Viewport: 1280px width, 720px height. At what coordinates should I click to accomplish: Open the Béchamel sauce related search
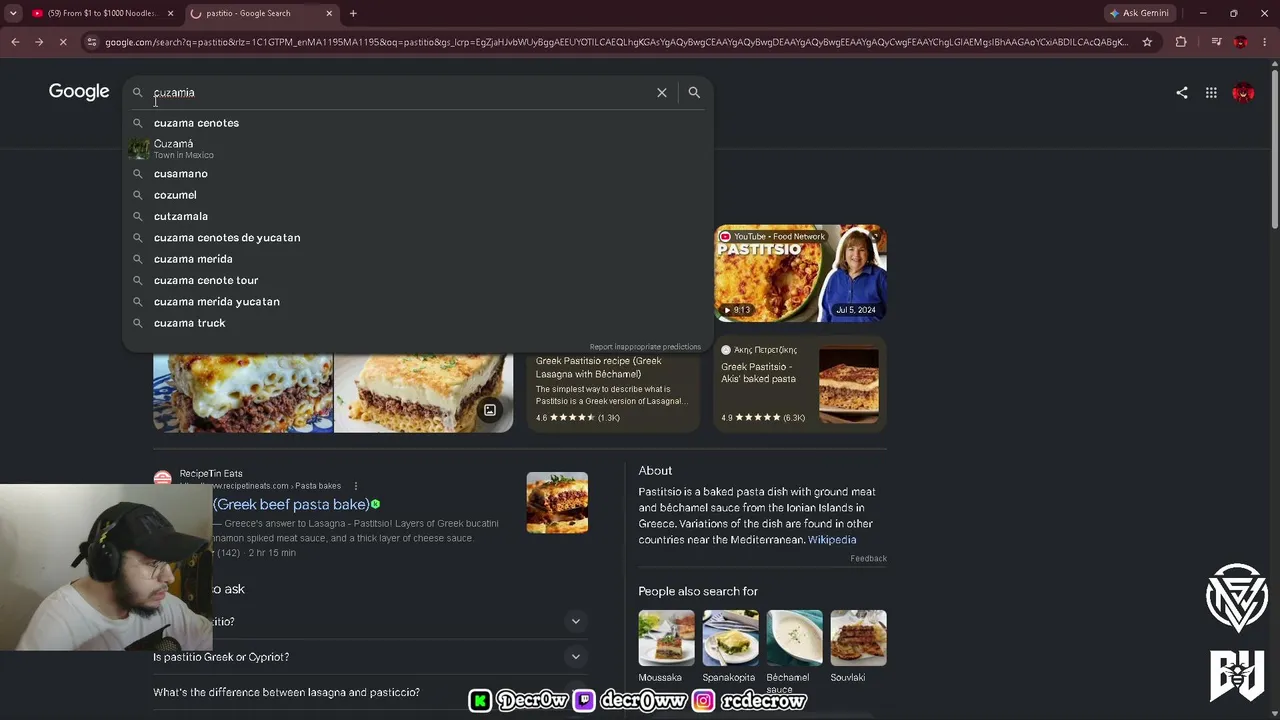pyautogui.click(x=794, y=652)
